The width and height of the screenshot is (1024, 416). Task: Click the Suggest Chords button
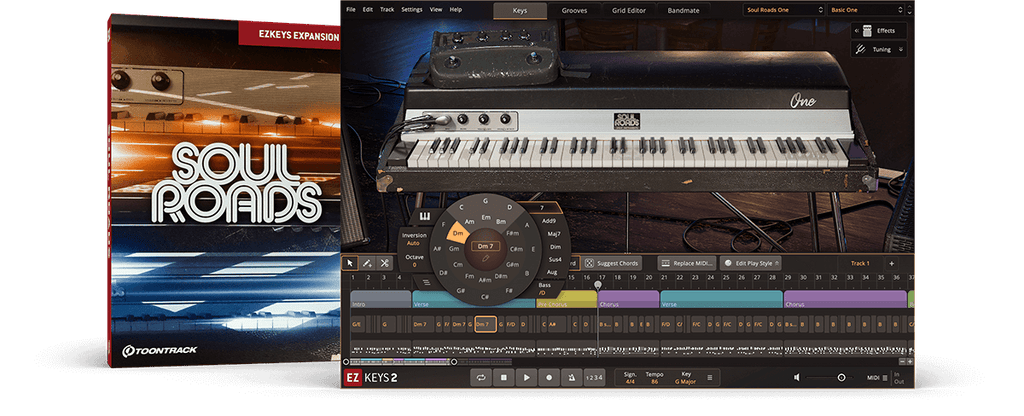(612, 263)
